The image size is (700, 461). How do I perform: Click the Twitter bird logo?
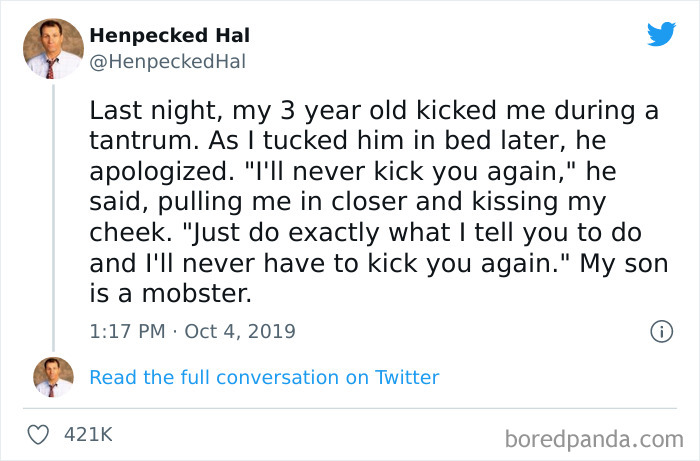coord(661,34)
